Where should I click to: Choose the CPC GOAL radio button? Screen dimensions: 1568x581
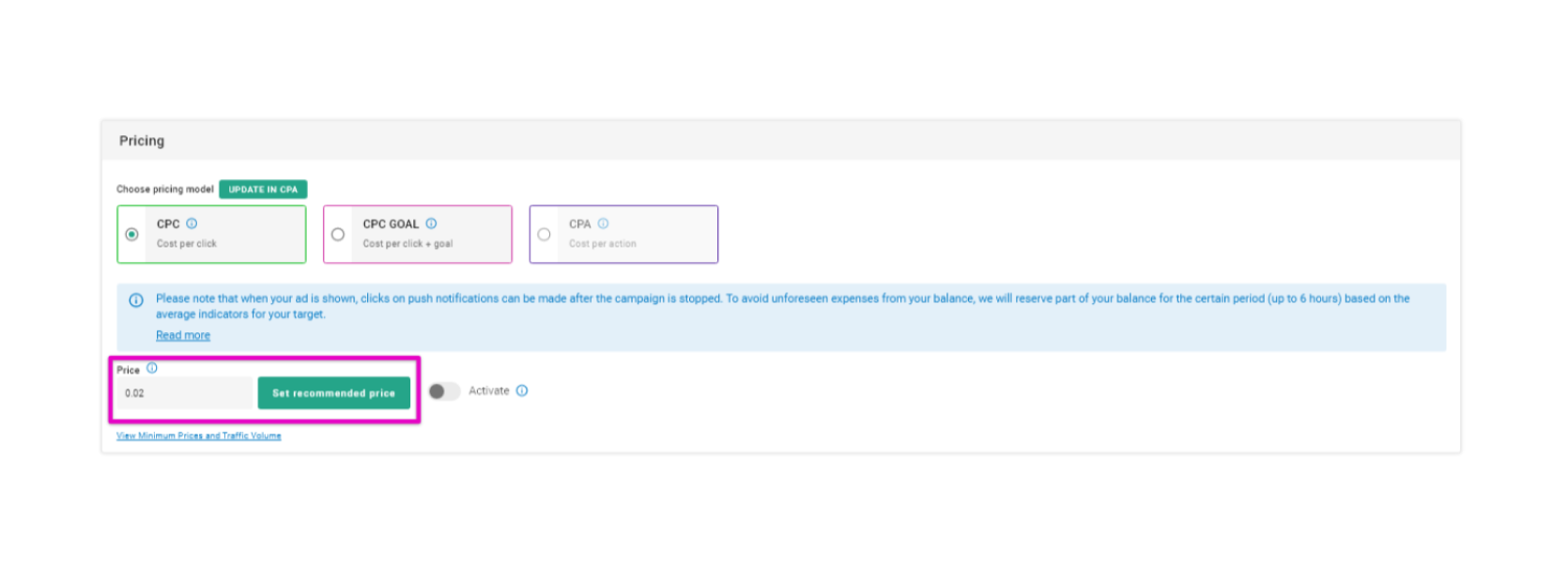(x=338, y=235)
